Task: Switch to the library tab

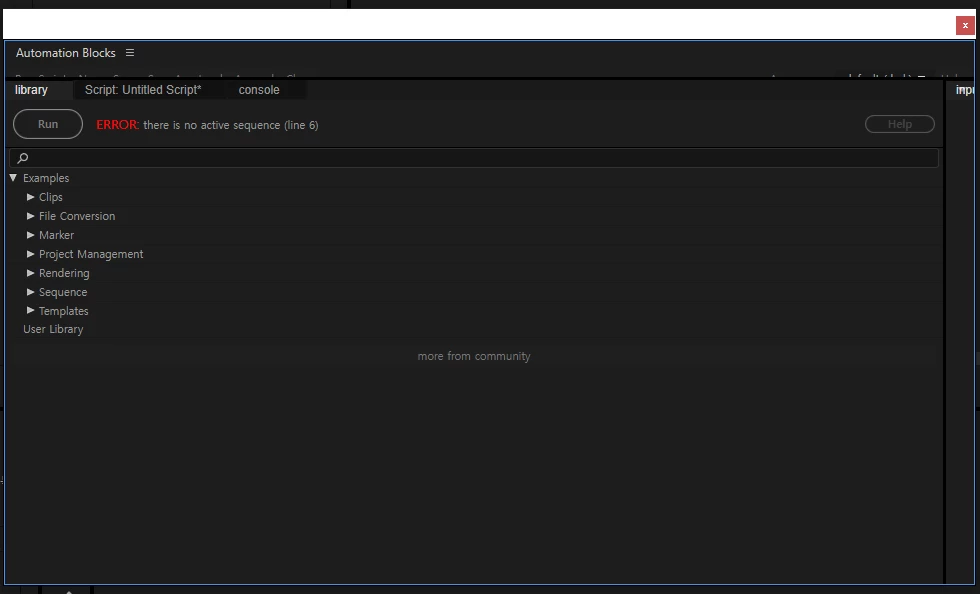Action: click(31, 90)
